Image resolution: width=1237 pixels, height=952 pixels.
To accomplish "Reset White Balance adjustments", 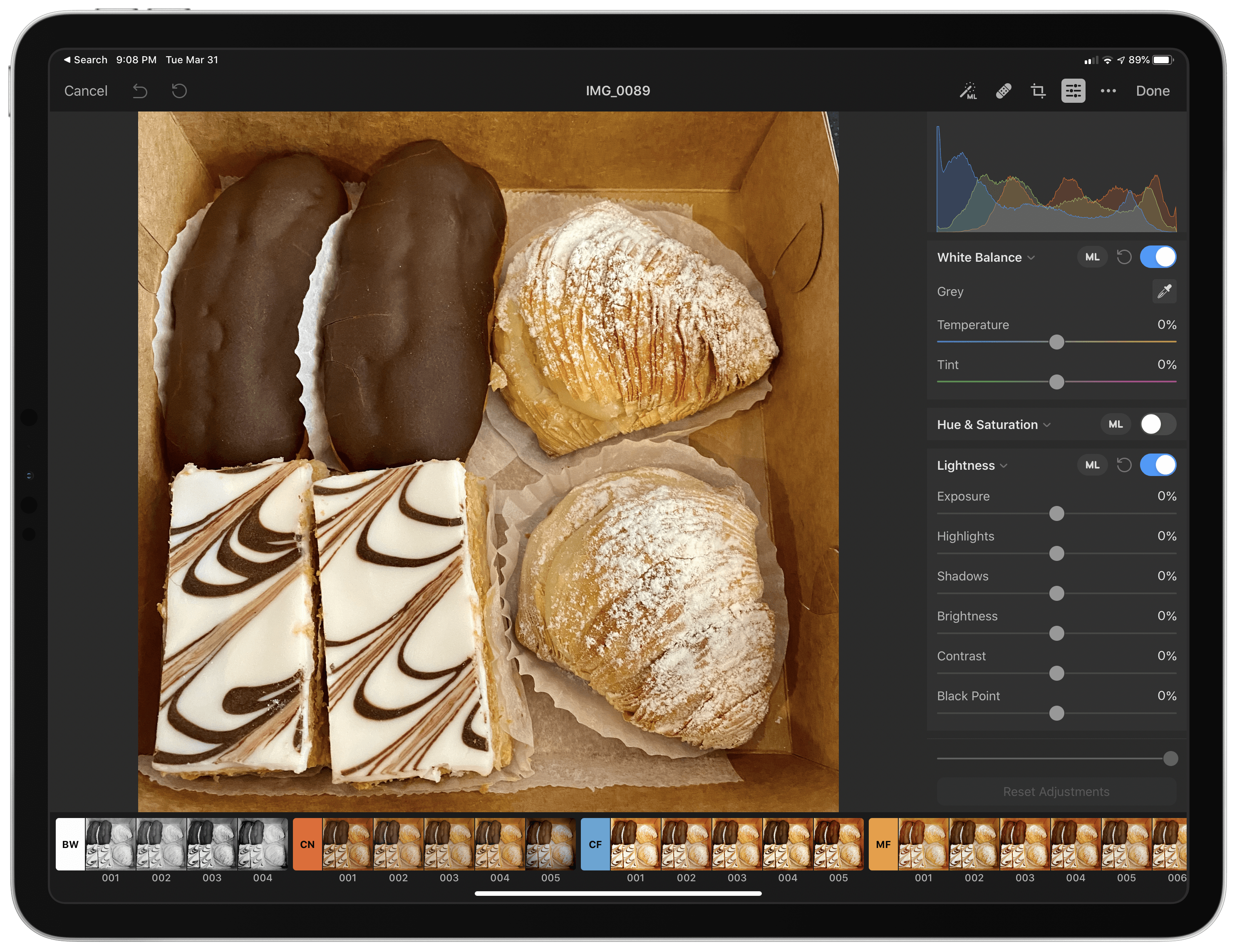I will tap(1124, 257).
